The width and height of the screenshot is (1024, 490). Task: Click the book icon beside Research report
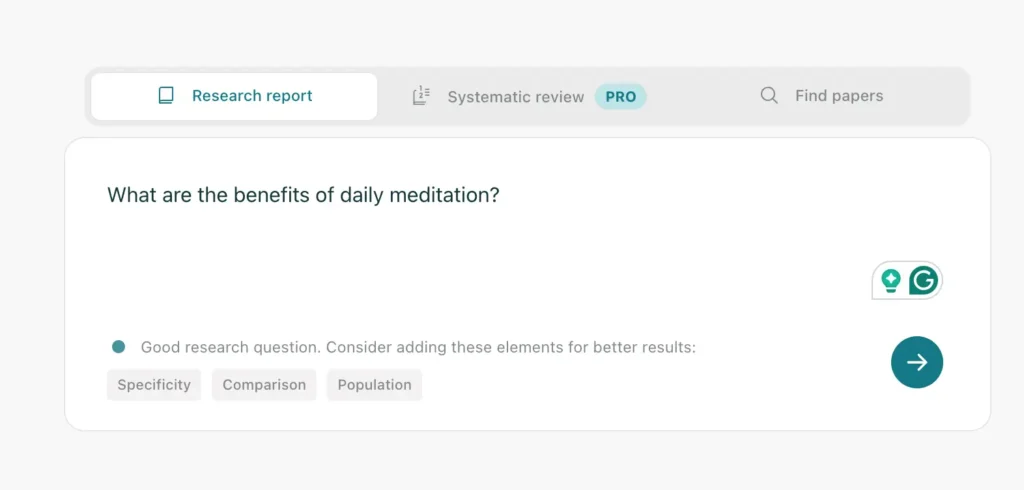(166, 96)
